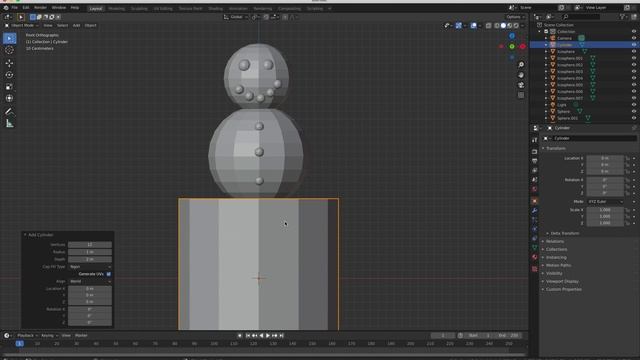Image resolution: width=640 pixels, height=360 pixels.
Task: Hide Cylinder using its eye icon
Action: 634,45
